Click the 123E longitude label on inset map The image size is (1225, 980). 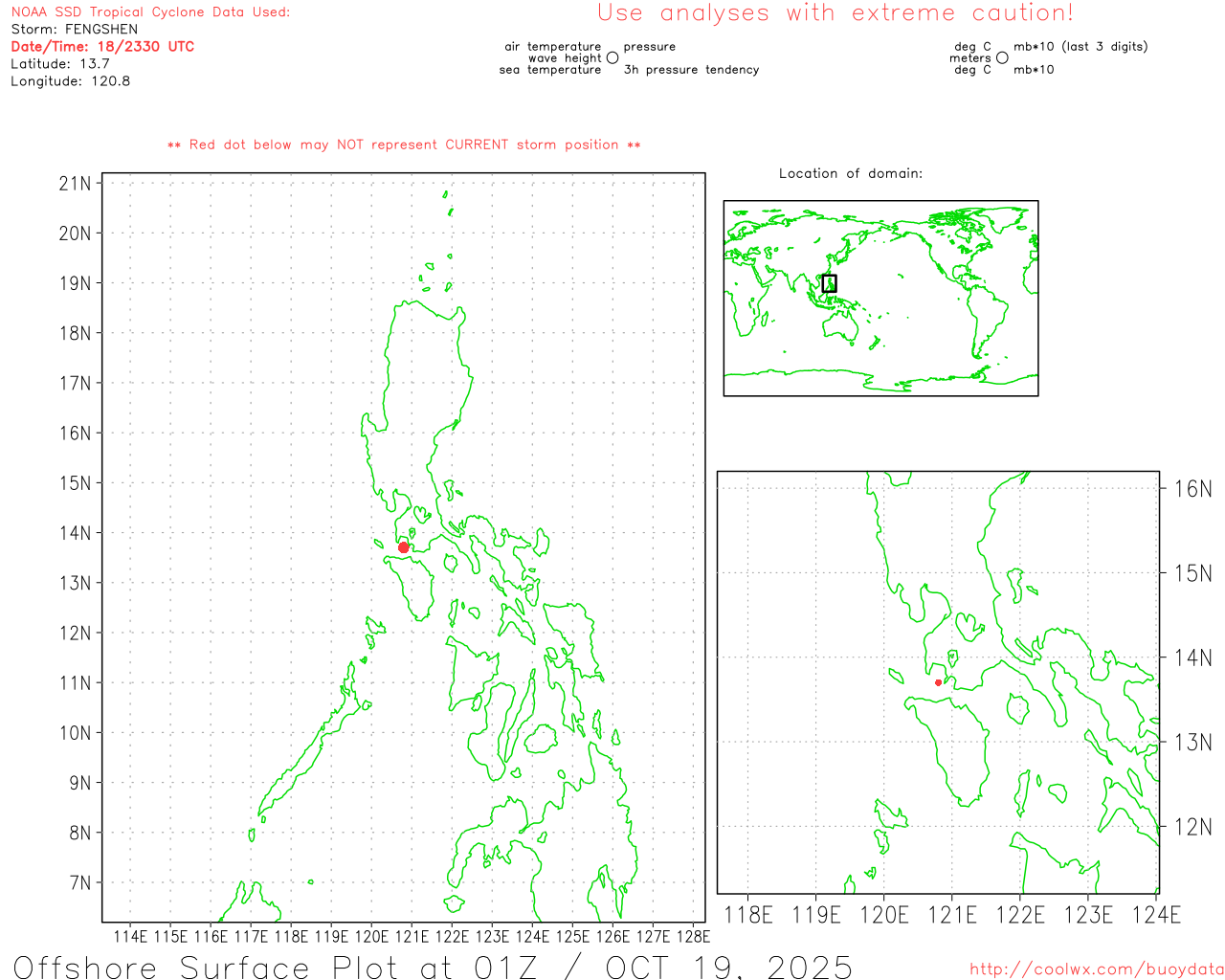click(x=1088, y=915)
